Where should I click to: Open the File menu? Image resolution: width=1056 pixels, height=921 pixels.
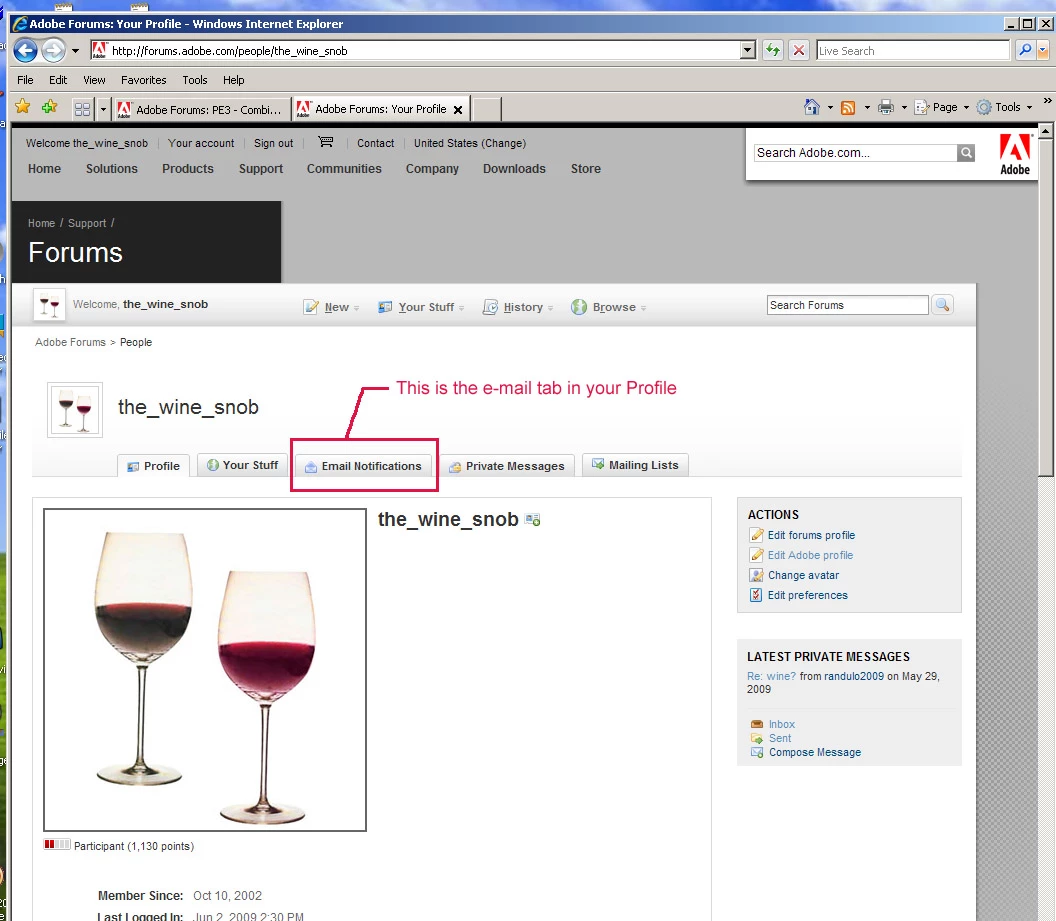(25, 80)
